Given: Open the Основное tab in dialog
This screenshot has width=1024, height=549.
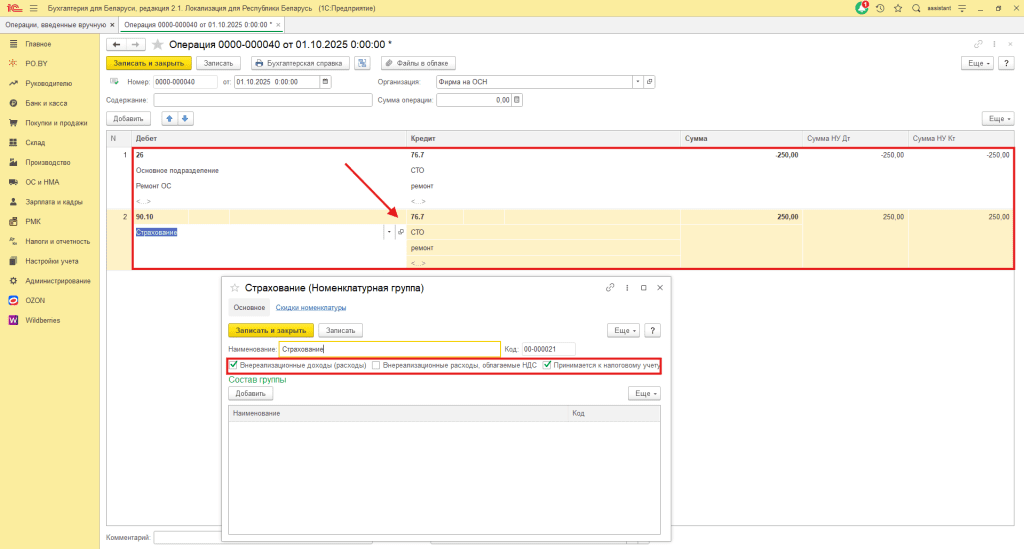Looking at the screenshot, I should click(249, 307).
